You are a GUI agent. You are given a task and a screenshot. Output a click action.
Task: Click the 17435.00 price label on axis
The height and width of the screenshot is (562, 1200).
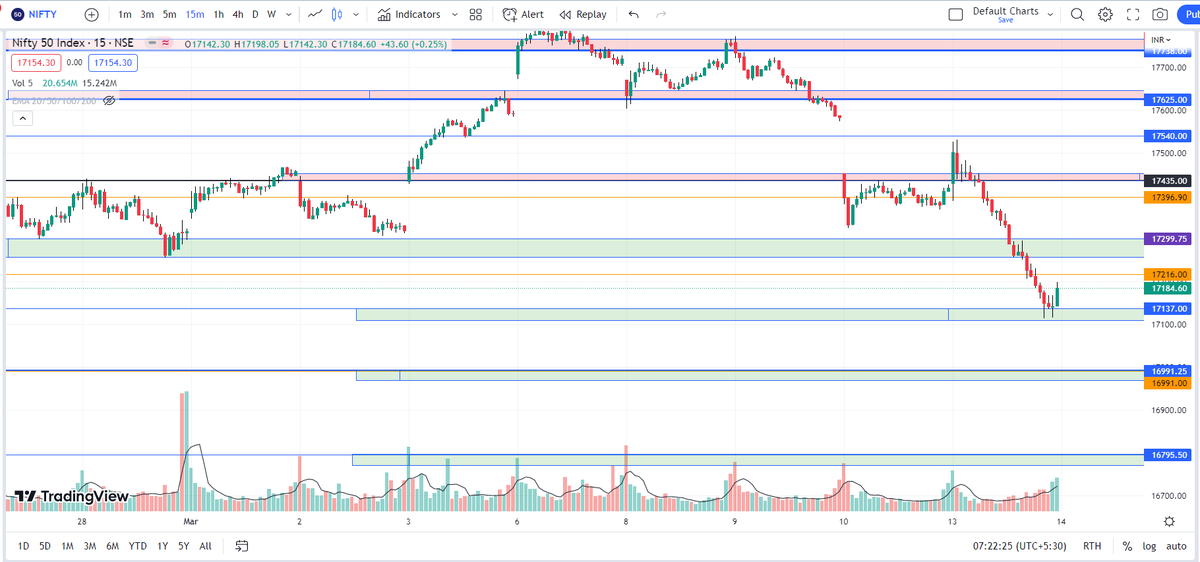[x=1169, y=181]
